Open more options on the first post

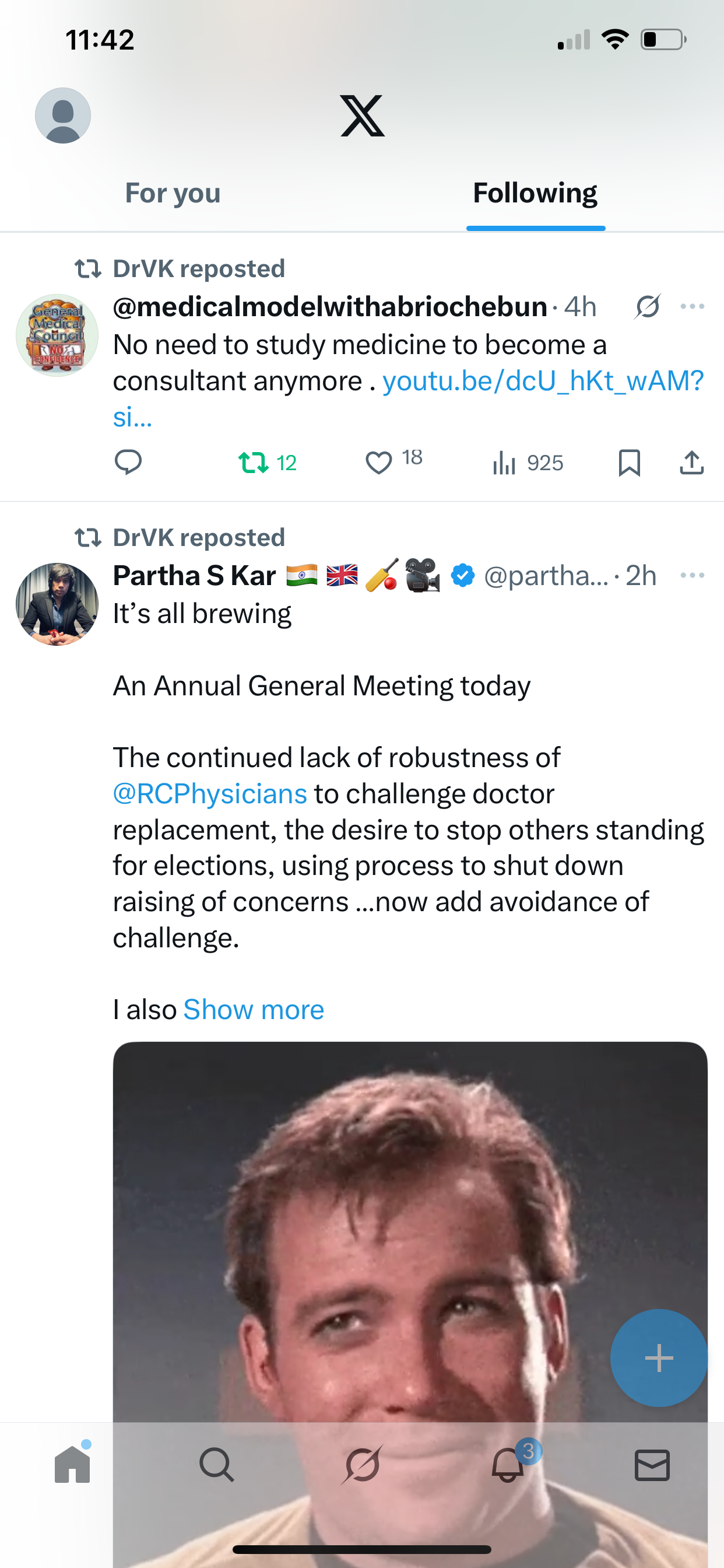click(x=693, y=306)
